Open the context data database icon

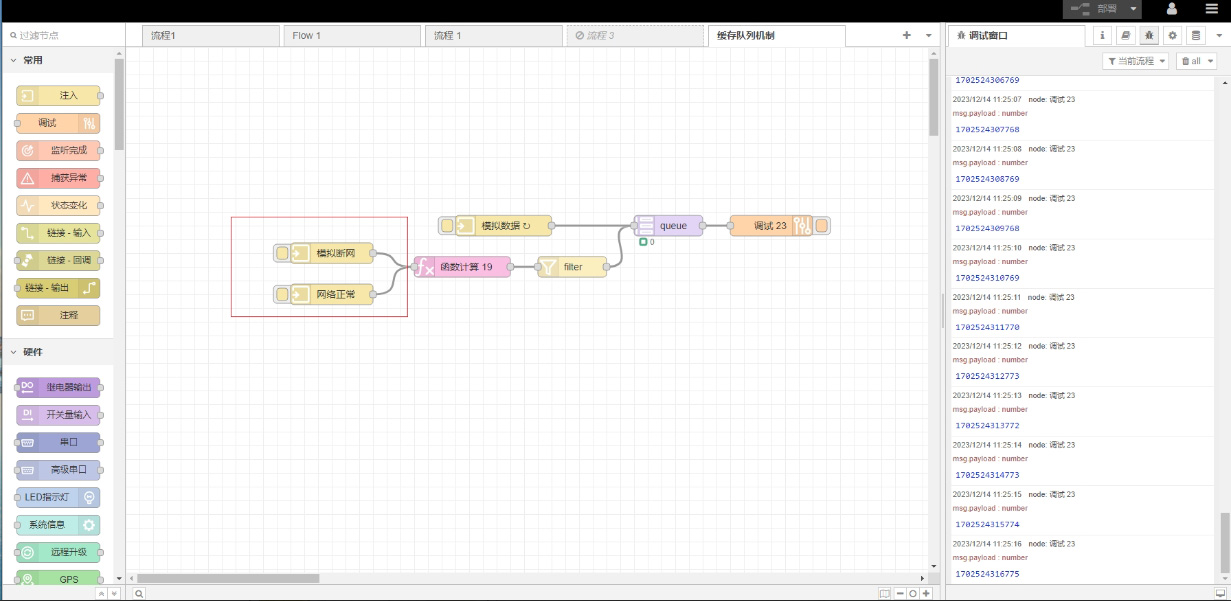[x=1196, y=35]
